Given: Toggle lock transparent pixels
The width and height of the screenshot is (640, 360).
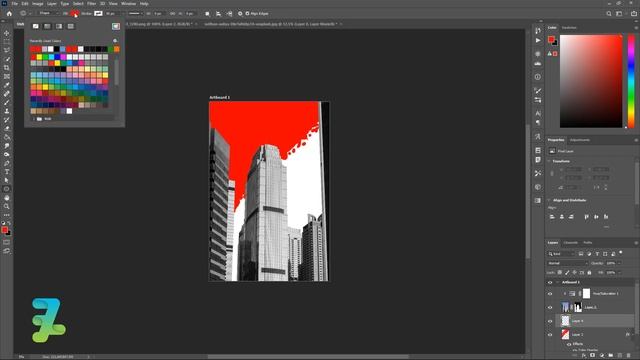Looking at the screenshot, I should click(x=560, y=272).
